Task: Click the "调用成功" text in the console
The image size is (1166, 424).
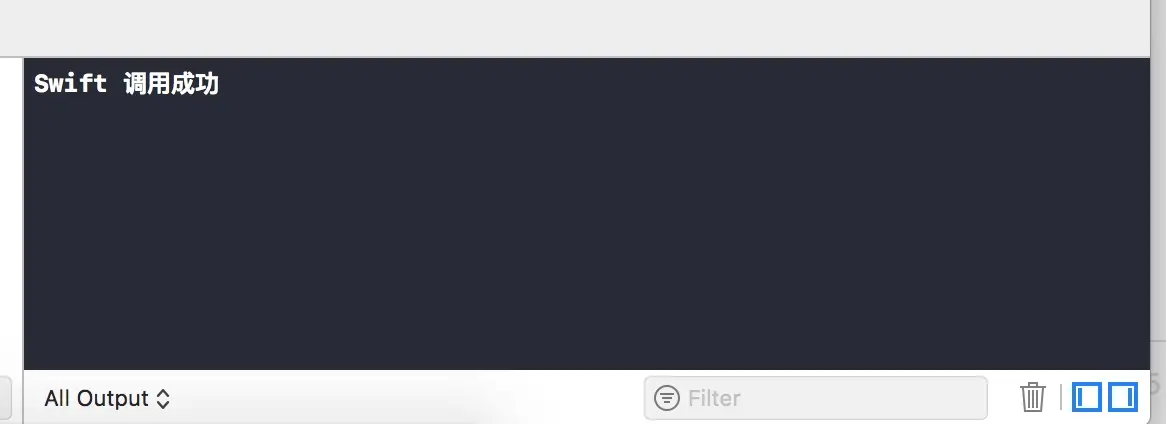Action: pos(171,84)
